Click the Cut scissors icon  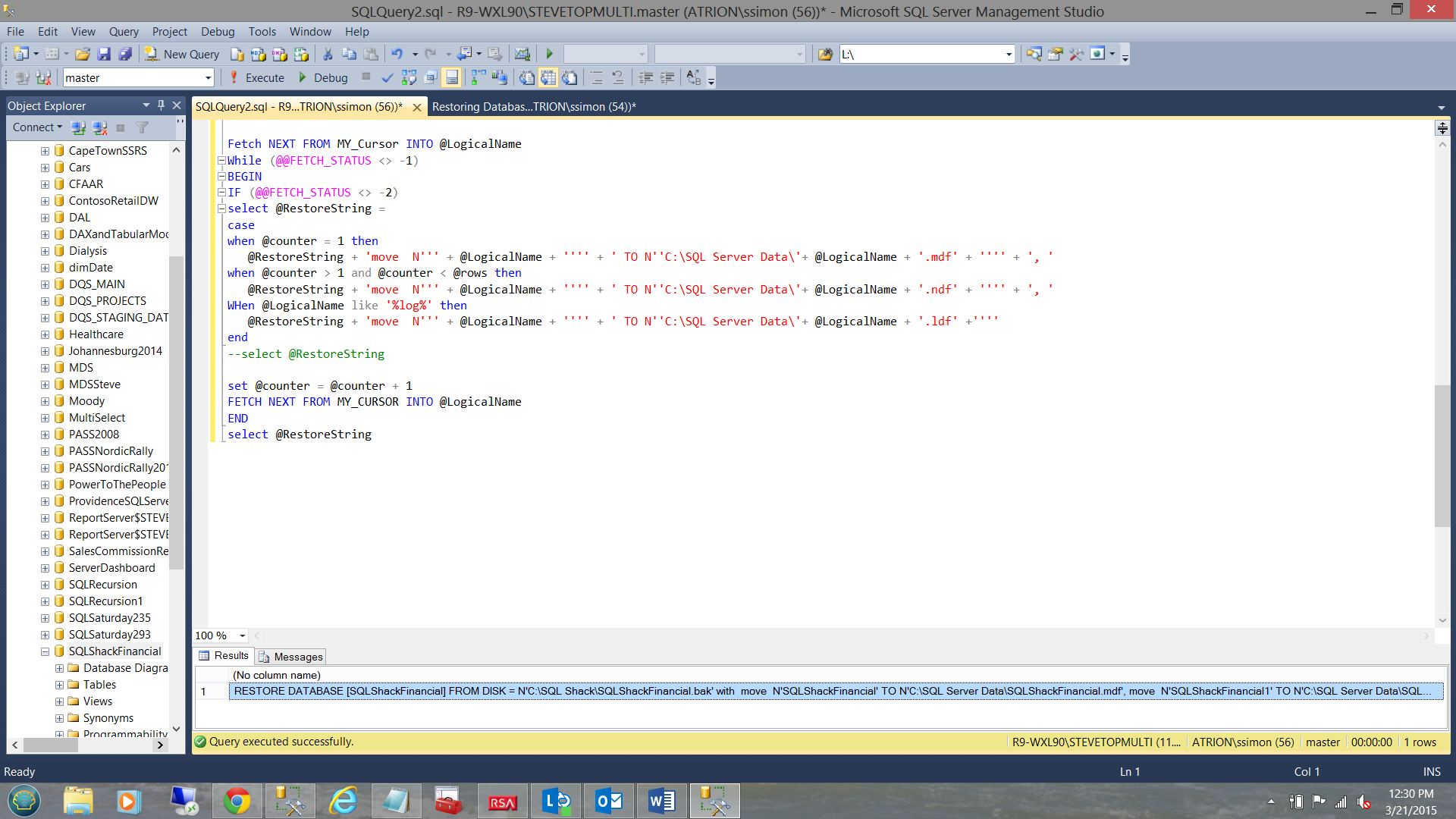(x=328, y=54)
